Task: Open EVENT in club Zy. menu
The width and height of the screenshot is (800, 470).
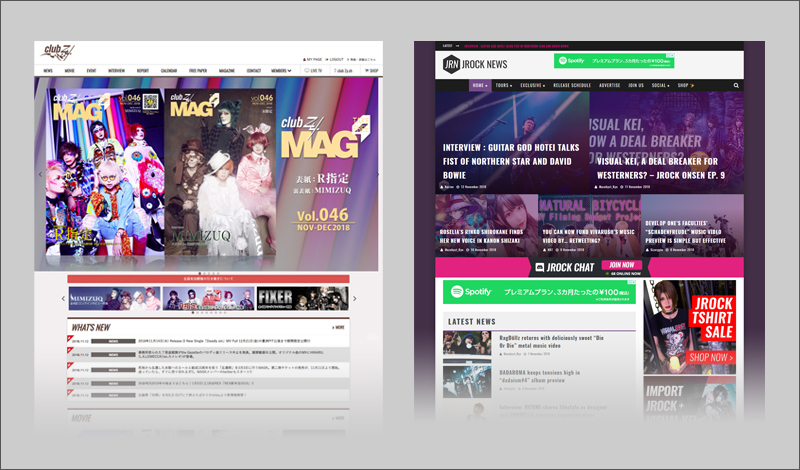Action: pyautogui.click(x=91, y=70)
